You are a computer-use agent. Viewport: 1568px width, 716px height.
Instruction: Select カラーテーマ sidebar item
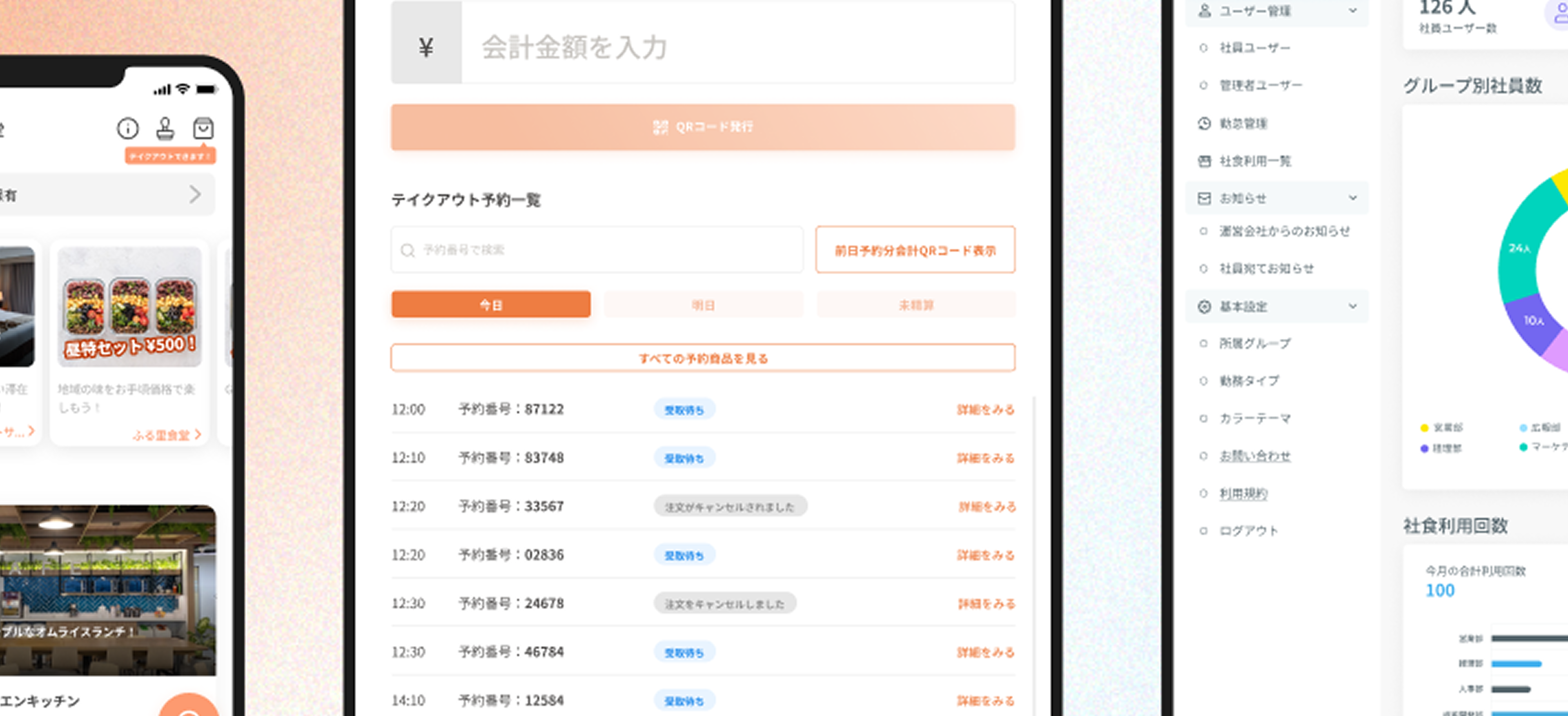pos(1254,418)
